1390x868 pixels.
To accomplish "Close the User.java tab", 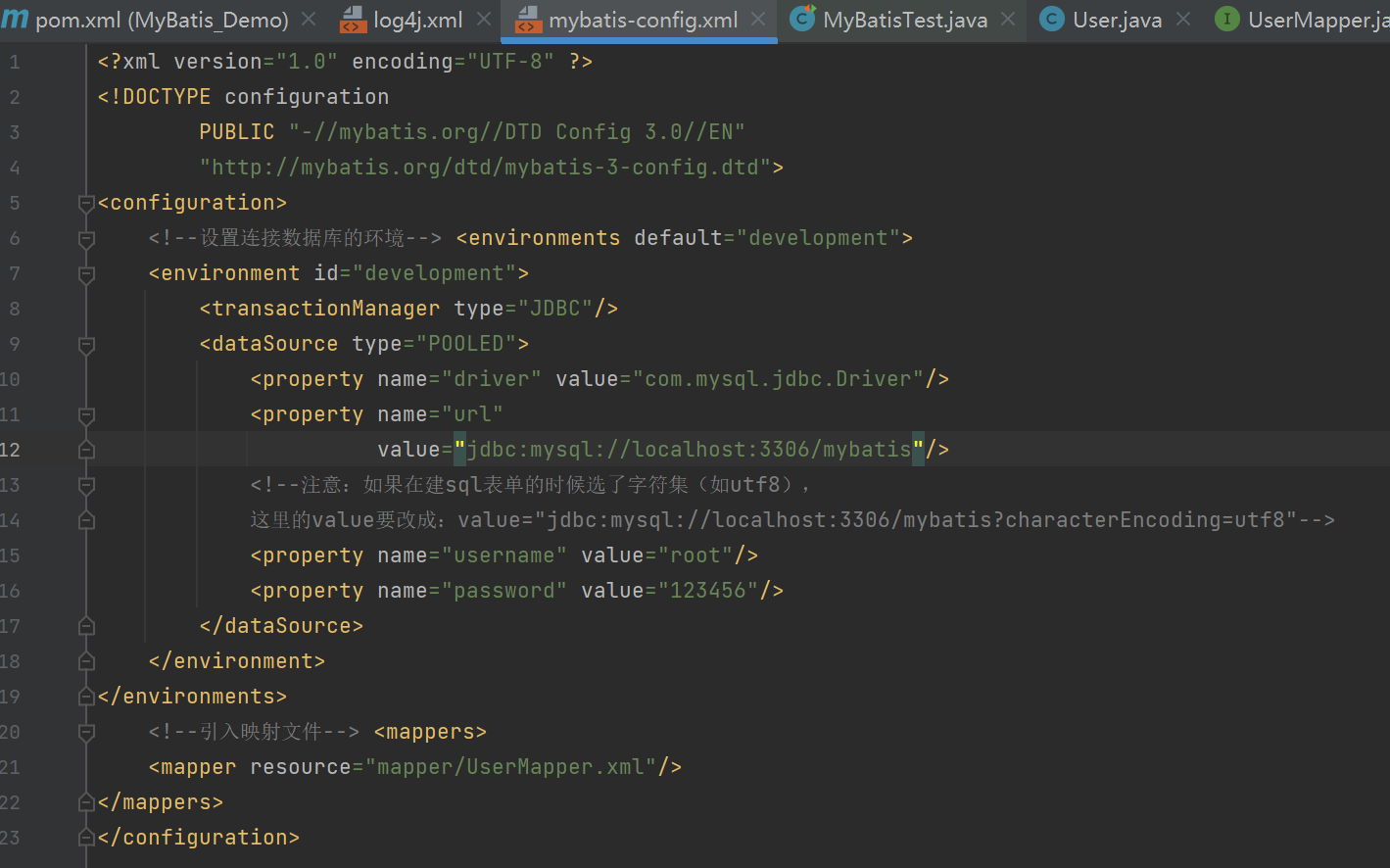I will 1183,20.
